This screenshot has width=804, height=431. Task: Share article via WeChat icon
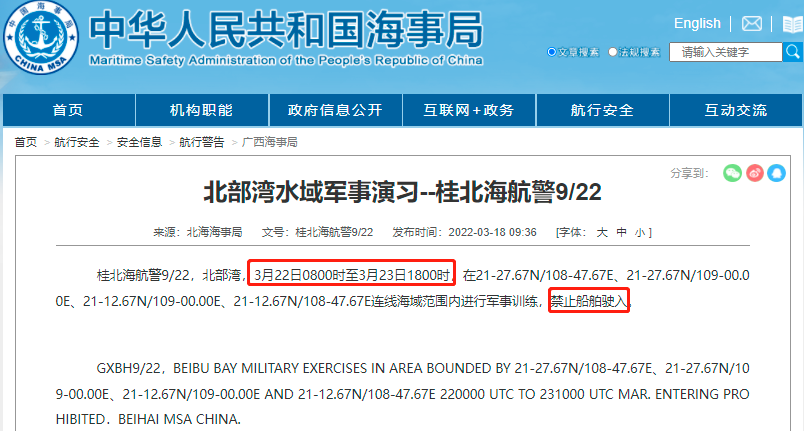pyautogui.click(x=732, y=173)
